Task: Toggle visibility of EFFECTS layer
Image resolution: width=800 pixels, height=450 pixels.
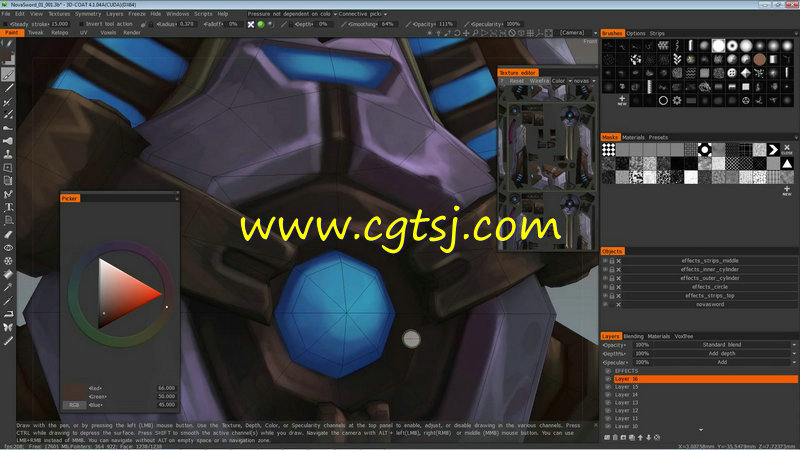Action: point(608,371)
